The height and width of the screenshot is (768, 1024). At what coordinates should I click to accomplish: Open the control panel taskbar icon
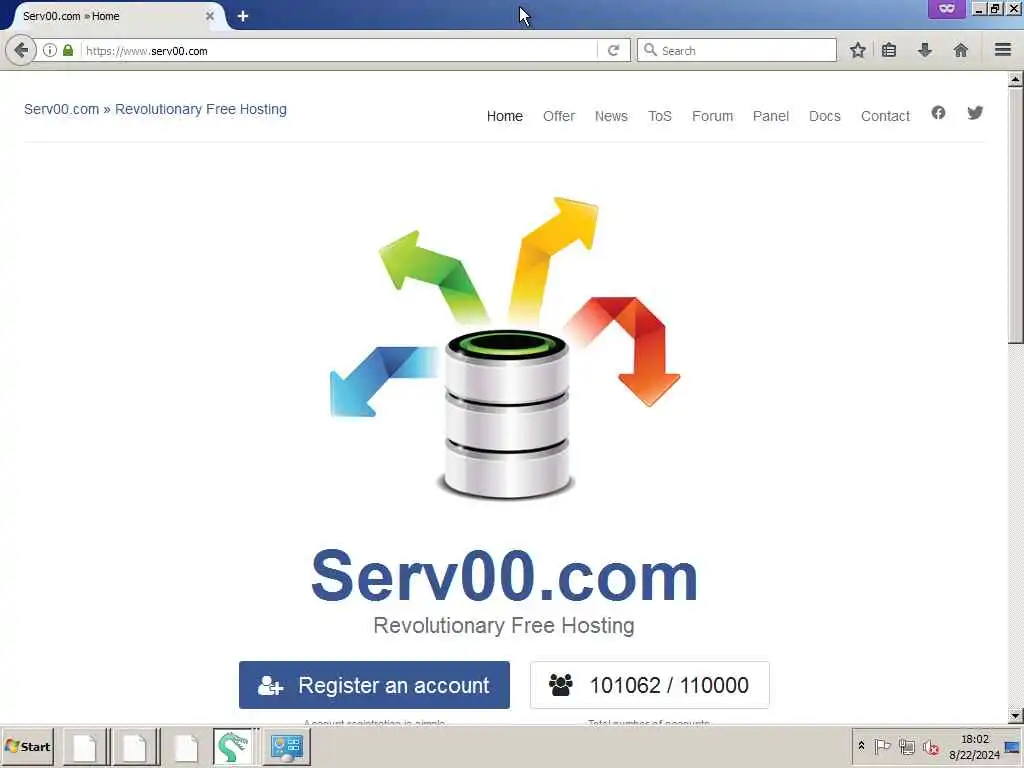(x=287, y=747)
